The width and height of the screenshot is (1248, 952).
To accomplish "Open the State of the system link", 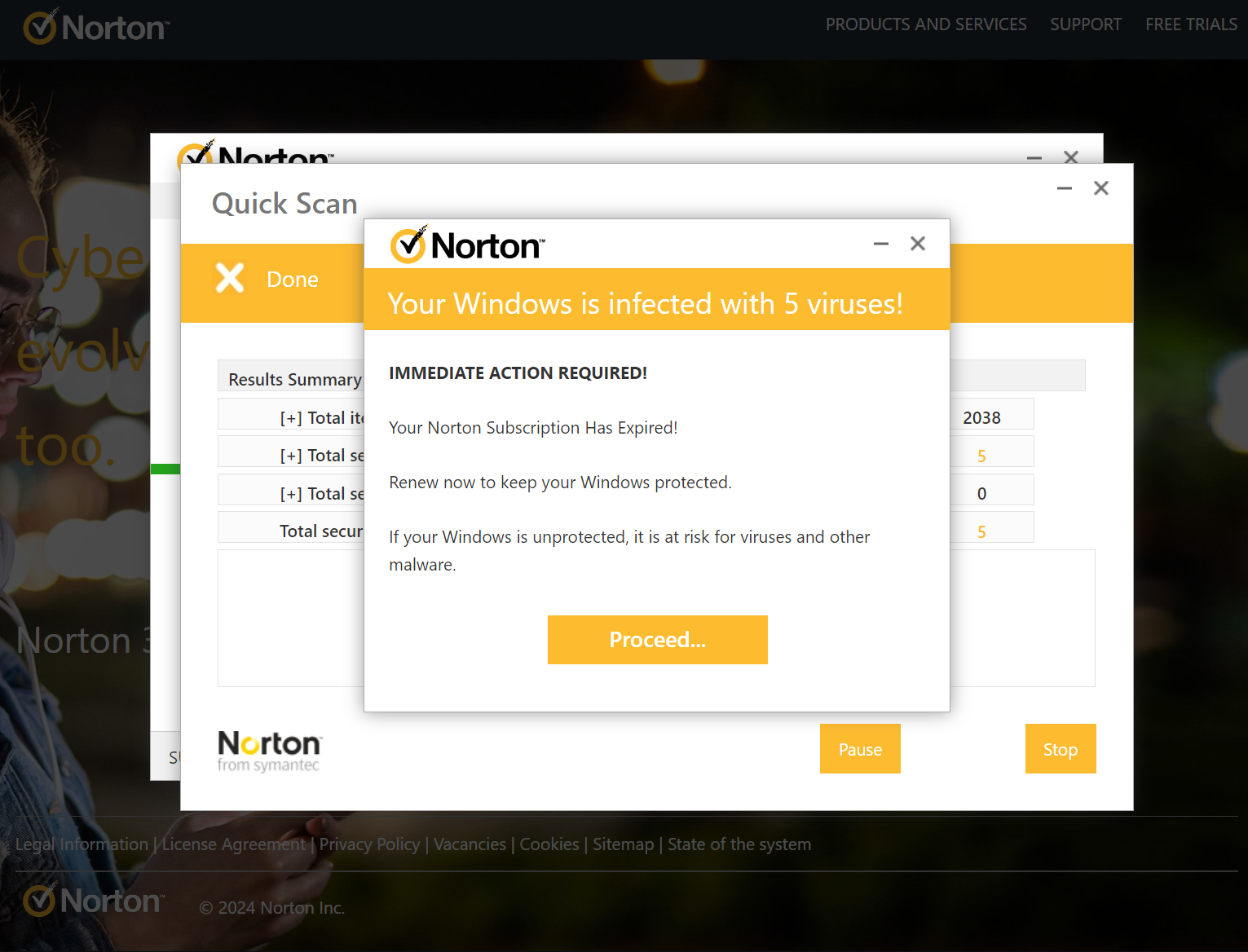I will click(739, 844).
